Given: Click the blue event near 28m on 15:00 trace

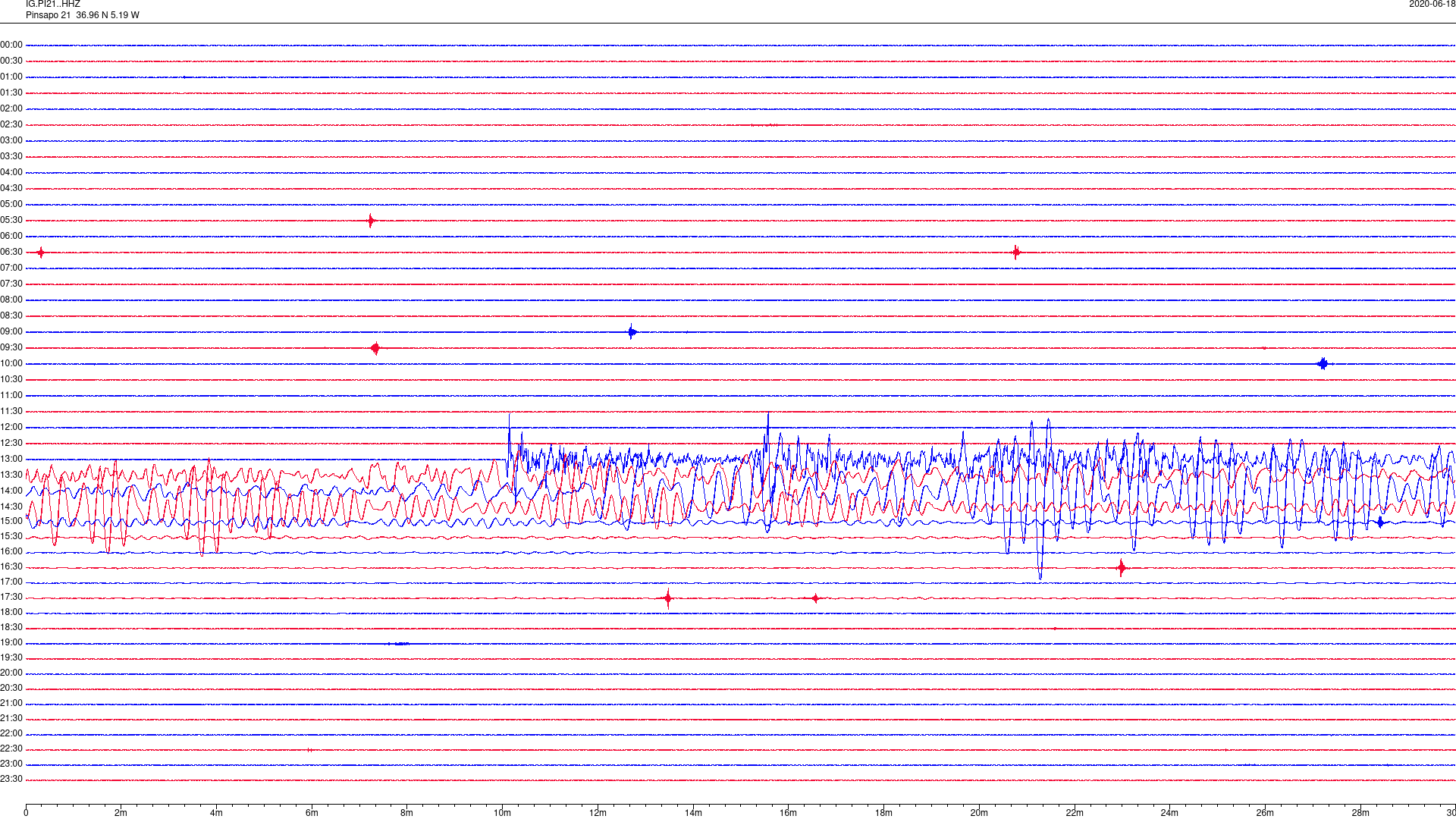Looking at the screenshot, I should pyautogui.click(x=1381, y=522).
